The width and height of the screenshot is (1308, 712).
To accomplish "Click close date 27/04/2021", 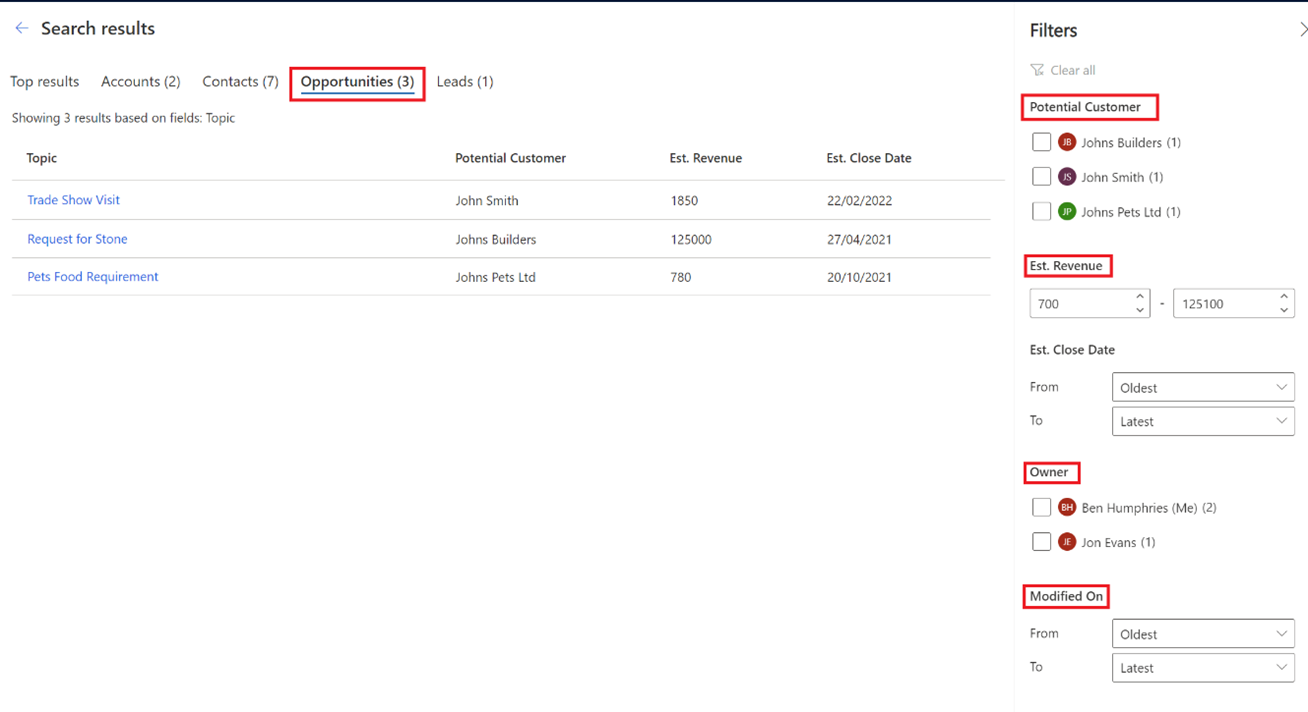I will 860,240.
